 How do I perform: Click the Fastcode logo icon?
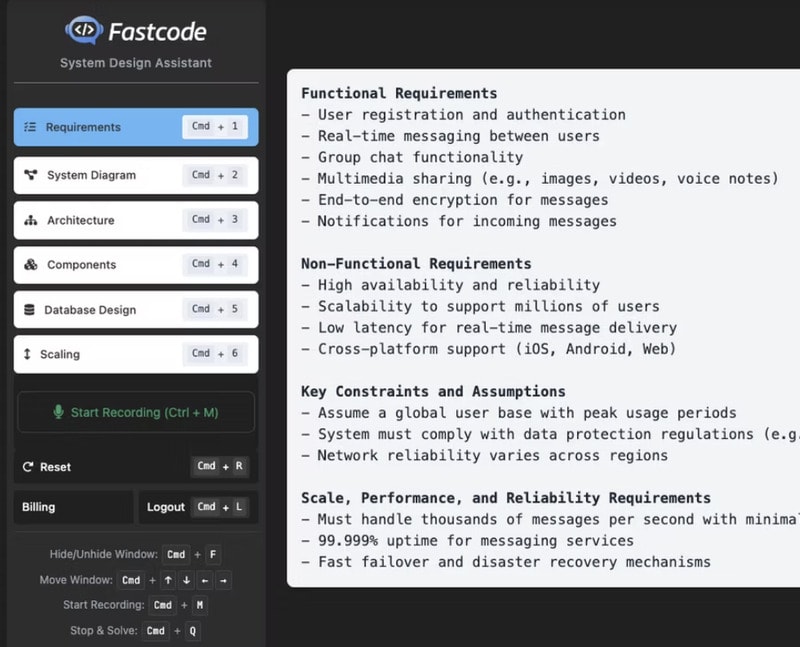pos(84,30)
